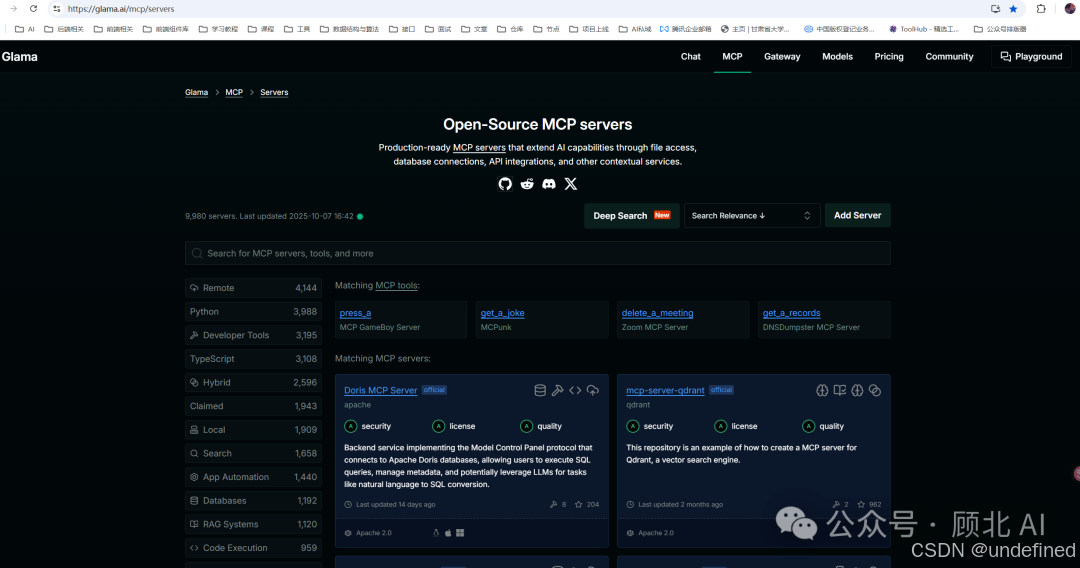The image size is (1080, 568).
Task: Open the Reddit community icon
Action: point(527,184)
